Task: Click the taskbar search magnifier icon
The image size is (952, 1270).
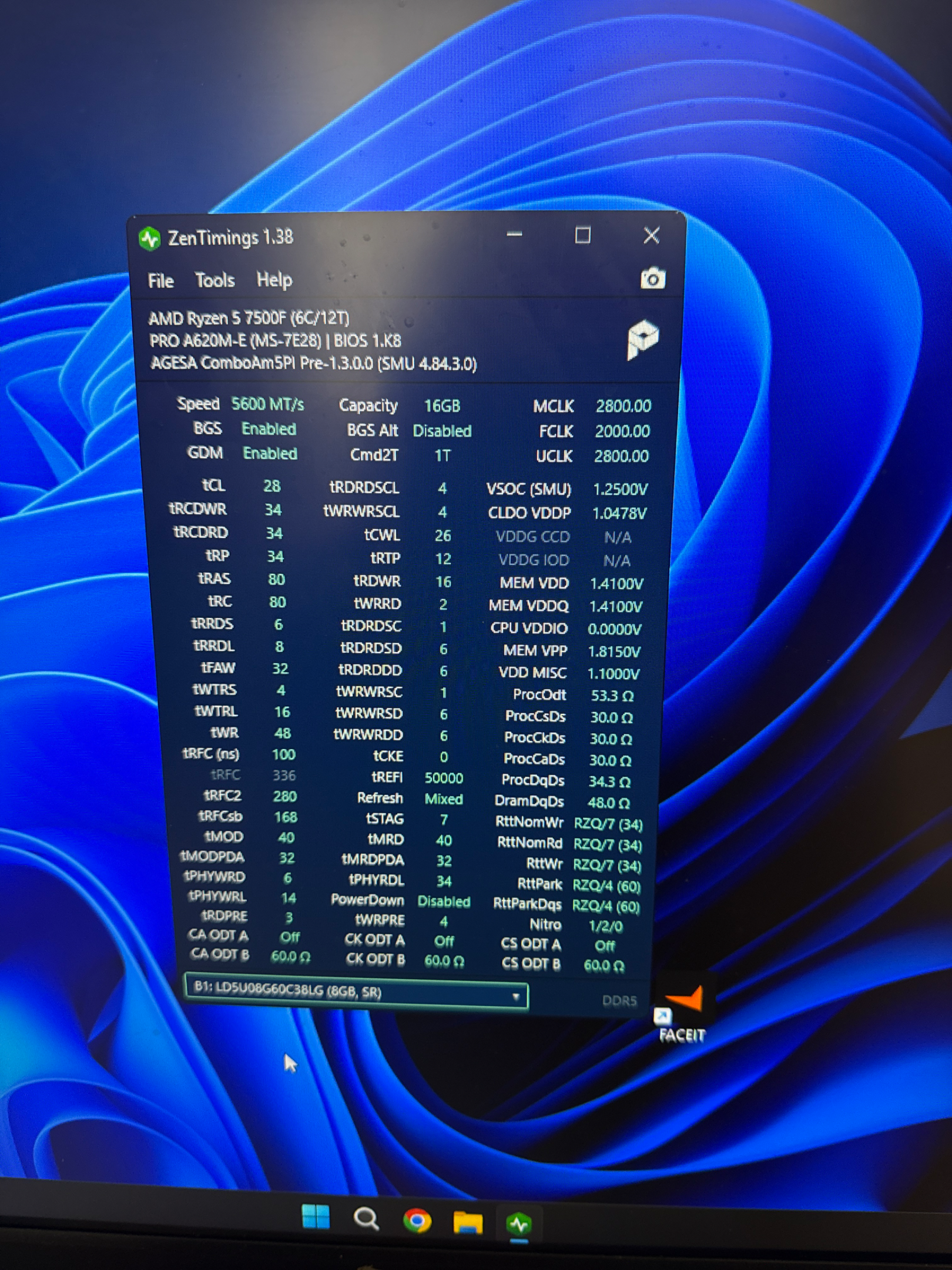Action: point(366,1219)
